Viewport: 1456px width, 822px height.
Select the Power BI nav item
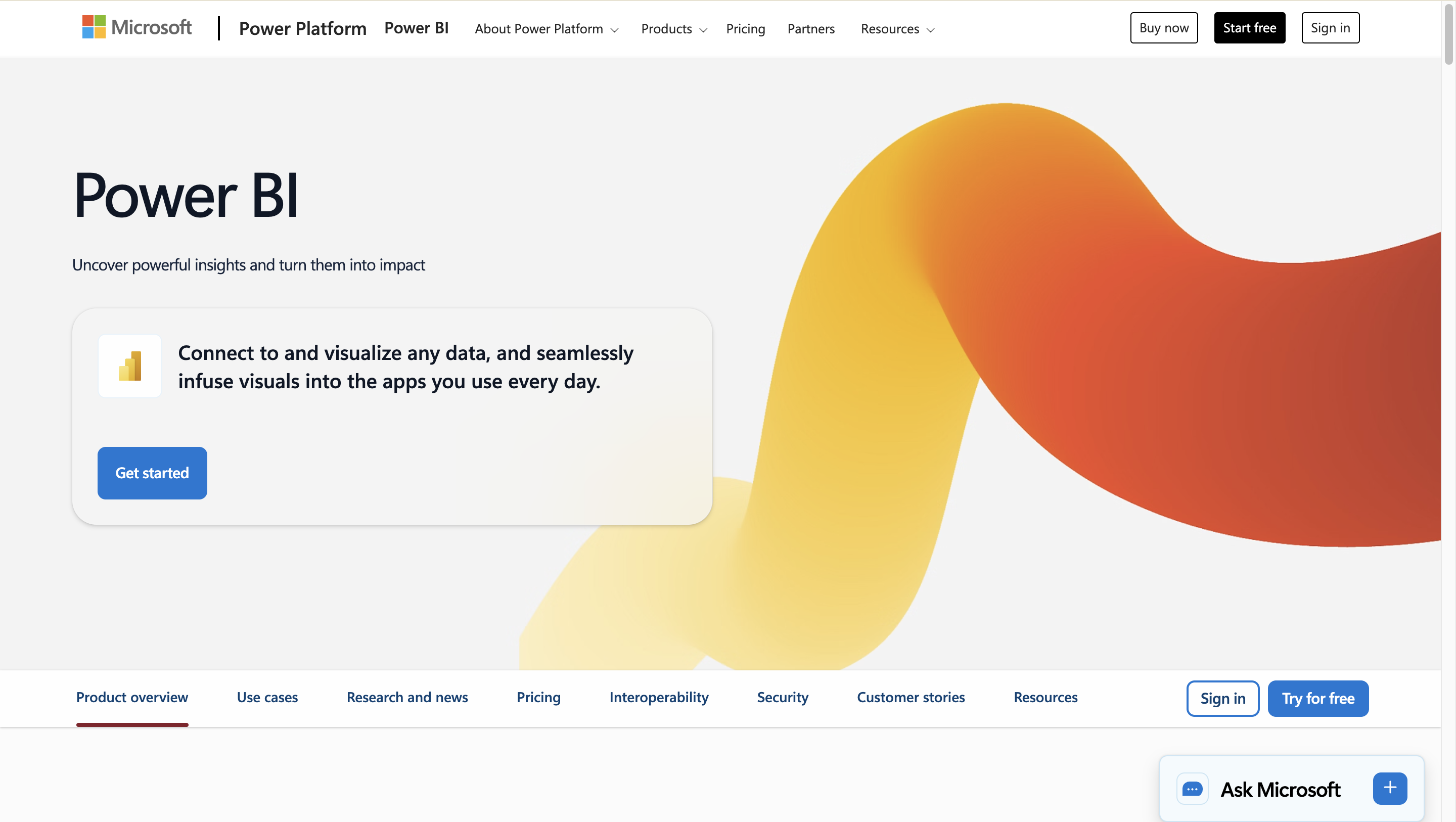[x=417, y=28]
